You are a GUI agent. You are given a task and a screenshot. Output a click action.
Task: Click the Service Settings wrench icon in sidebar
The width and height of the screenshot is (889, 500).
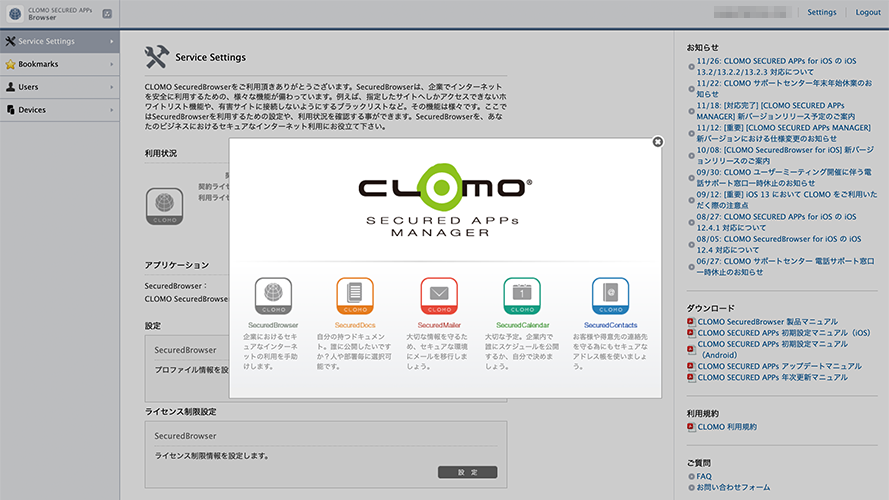pos(10,41)
